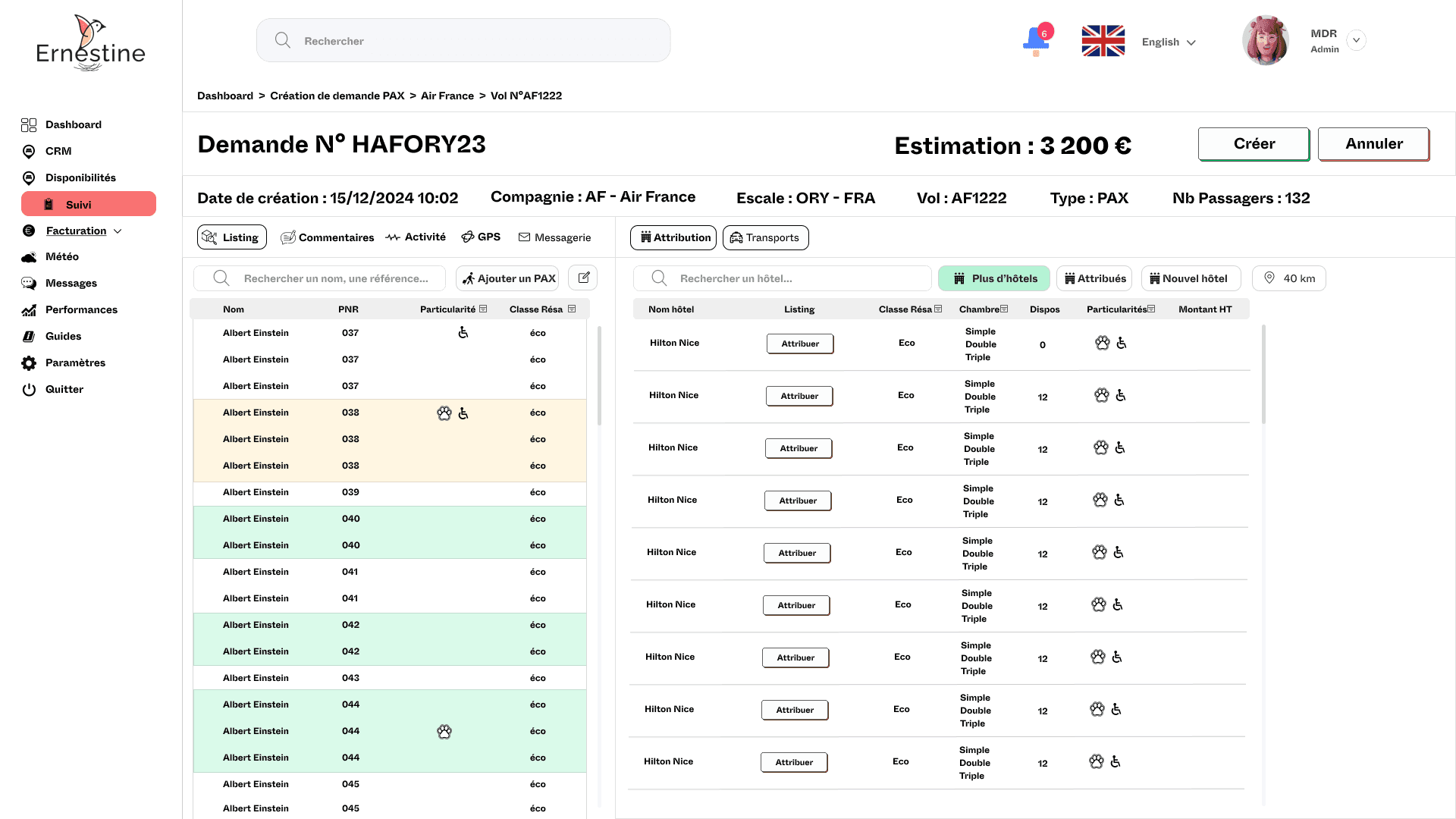
Task: Click the paw icon on PNR 044 row
Action: 444,732
